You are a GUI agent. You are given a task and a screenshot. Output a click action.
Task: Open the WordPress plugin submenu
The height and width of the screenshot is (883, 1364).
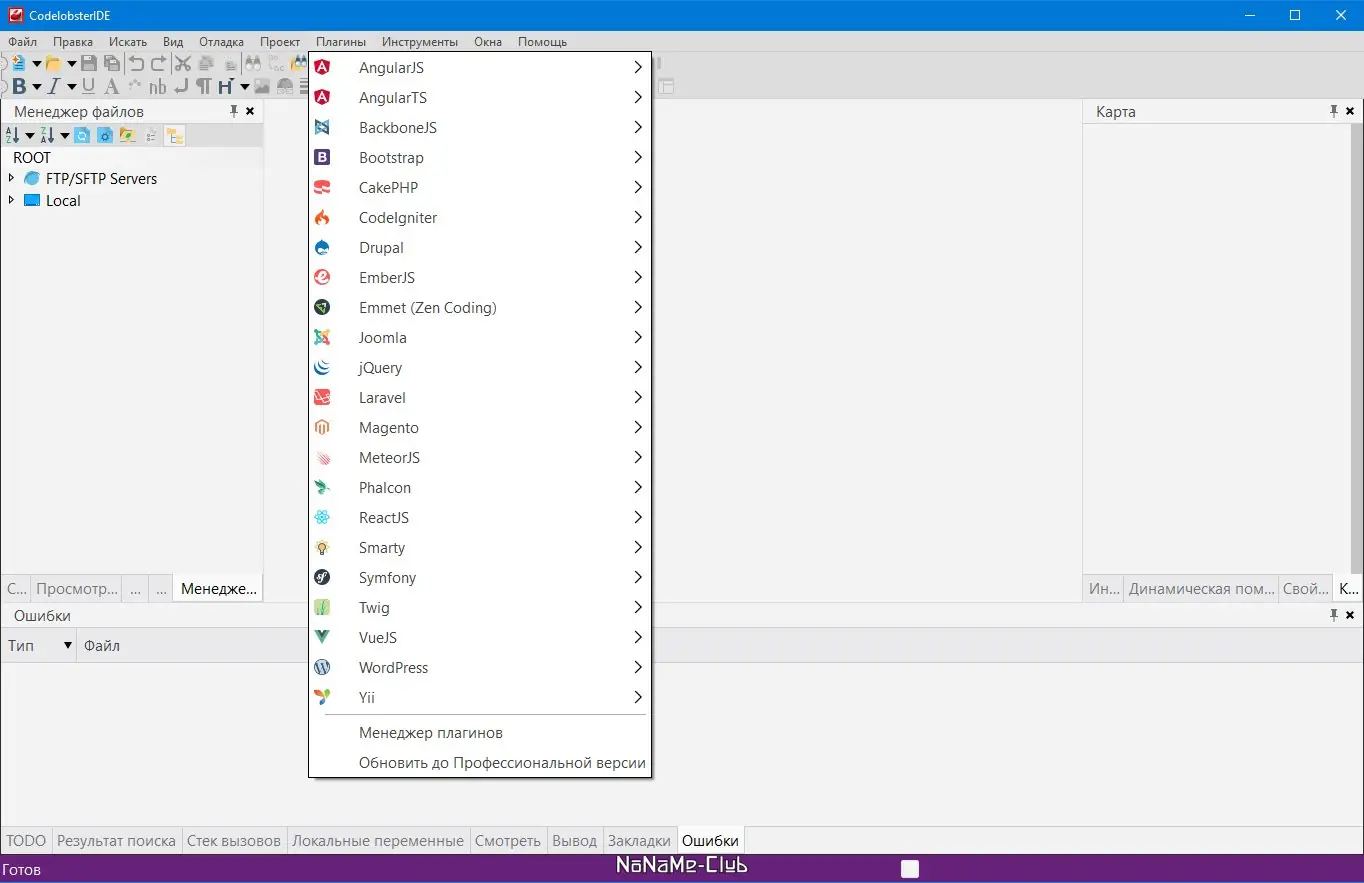[480, 668]
